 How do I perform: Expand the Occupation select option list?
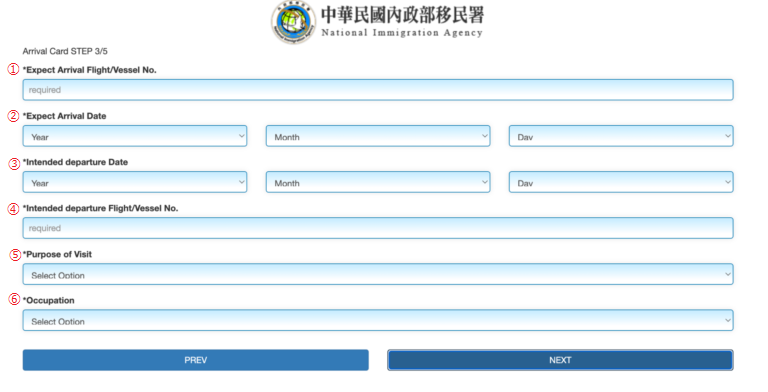pos(378,320)
